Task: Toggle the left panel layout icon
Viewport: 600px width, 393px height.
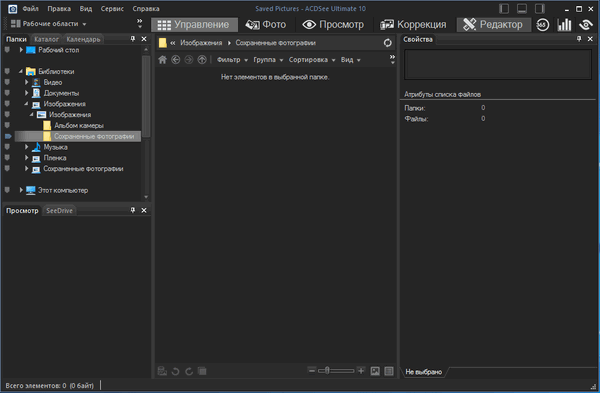Action: (504, 8)
